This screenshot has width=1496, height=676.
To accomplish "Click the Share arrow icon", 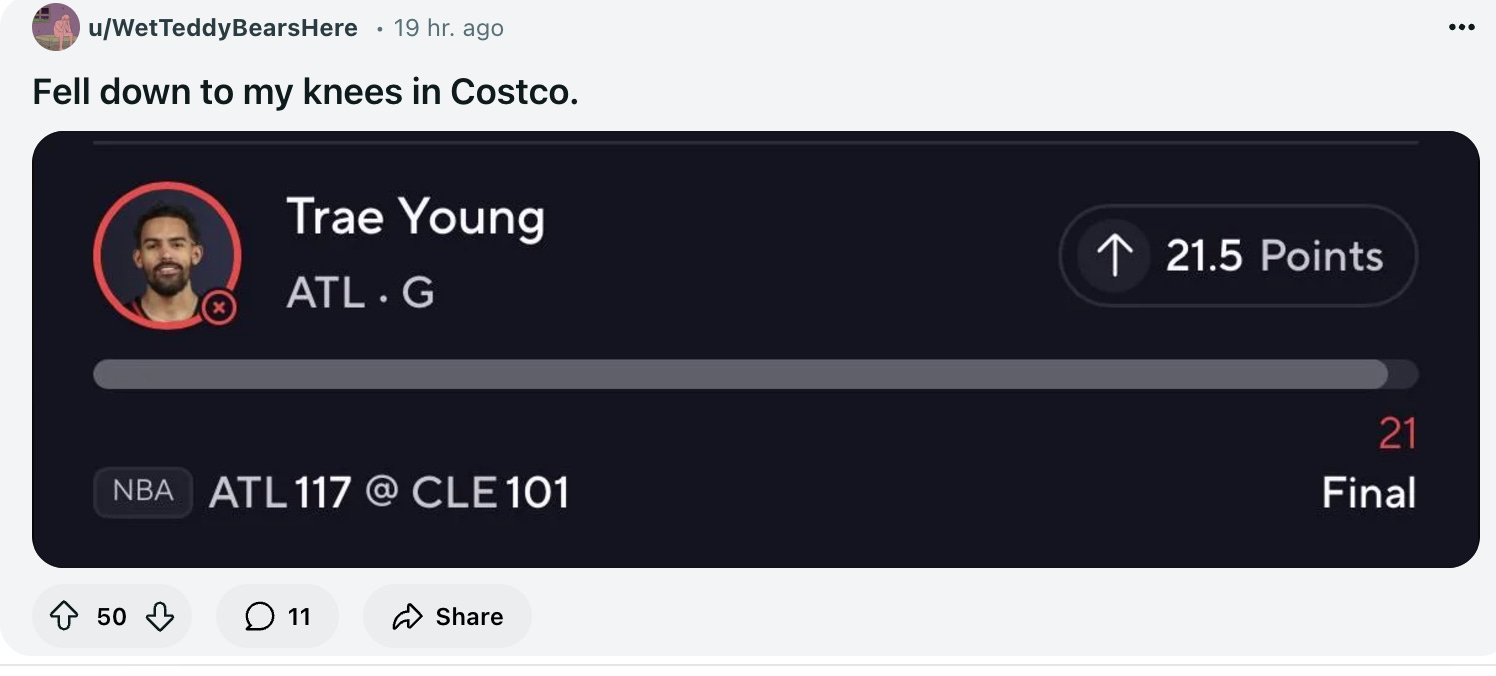I will 407,617.
